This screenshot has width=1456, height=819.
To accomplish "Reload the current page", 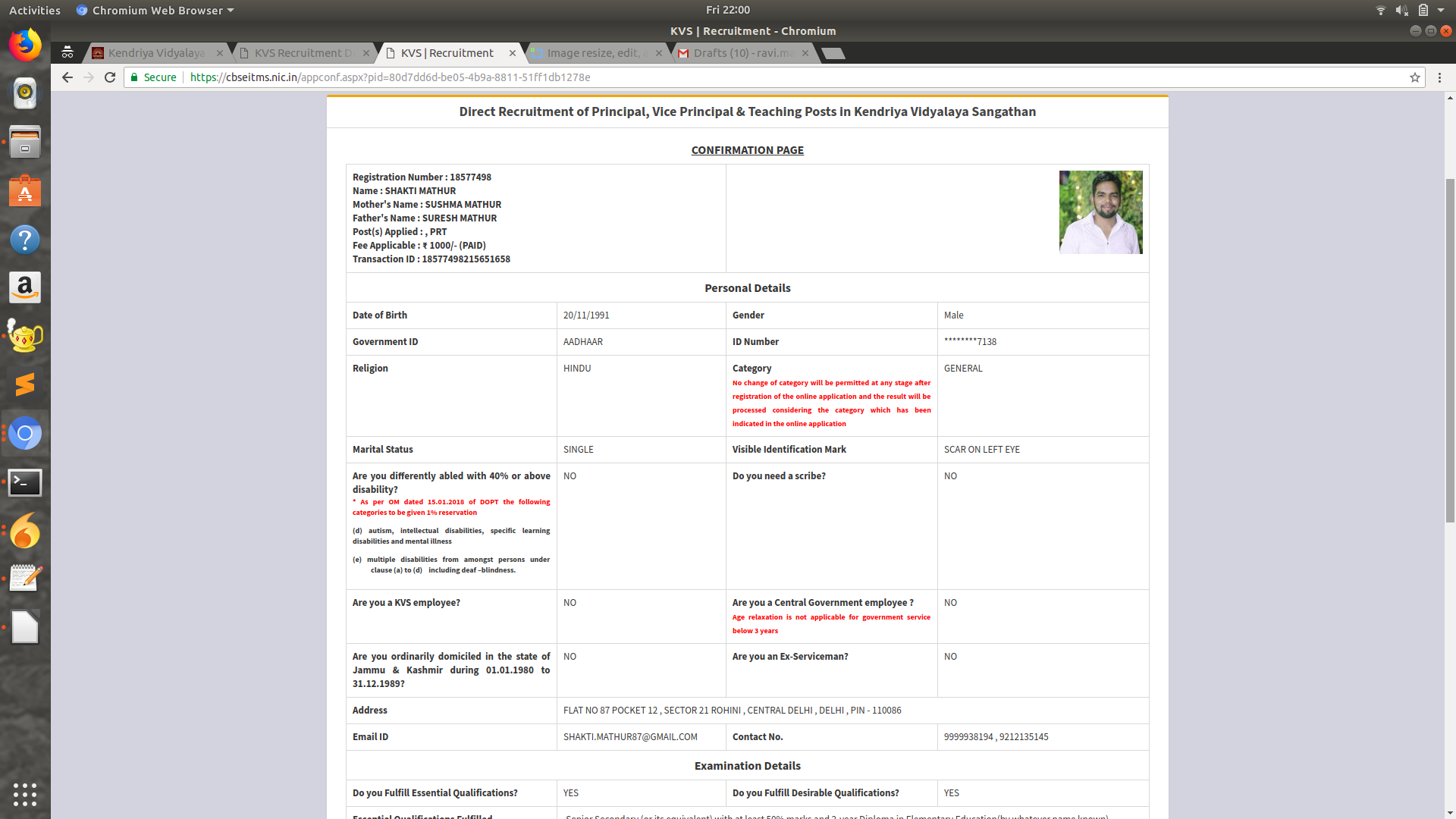I will (110, 77).
